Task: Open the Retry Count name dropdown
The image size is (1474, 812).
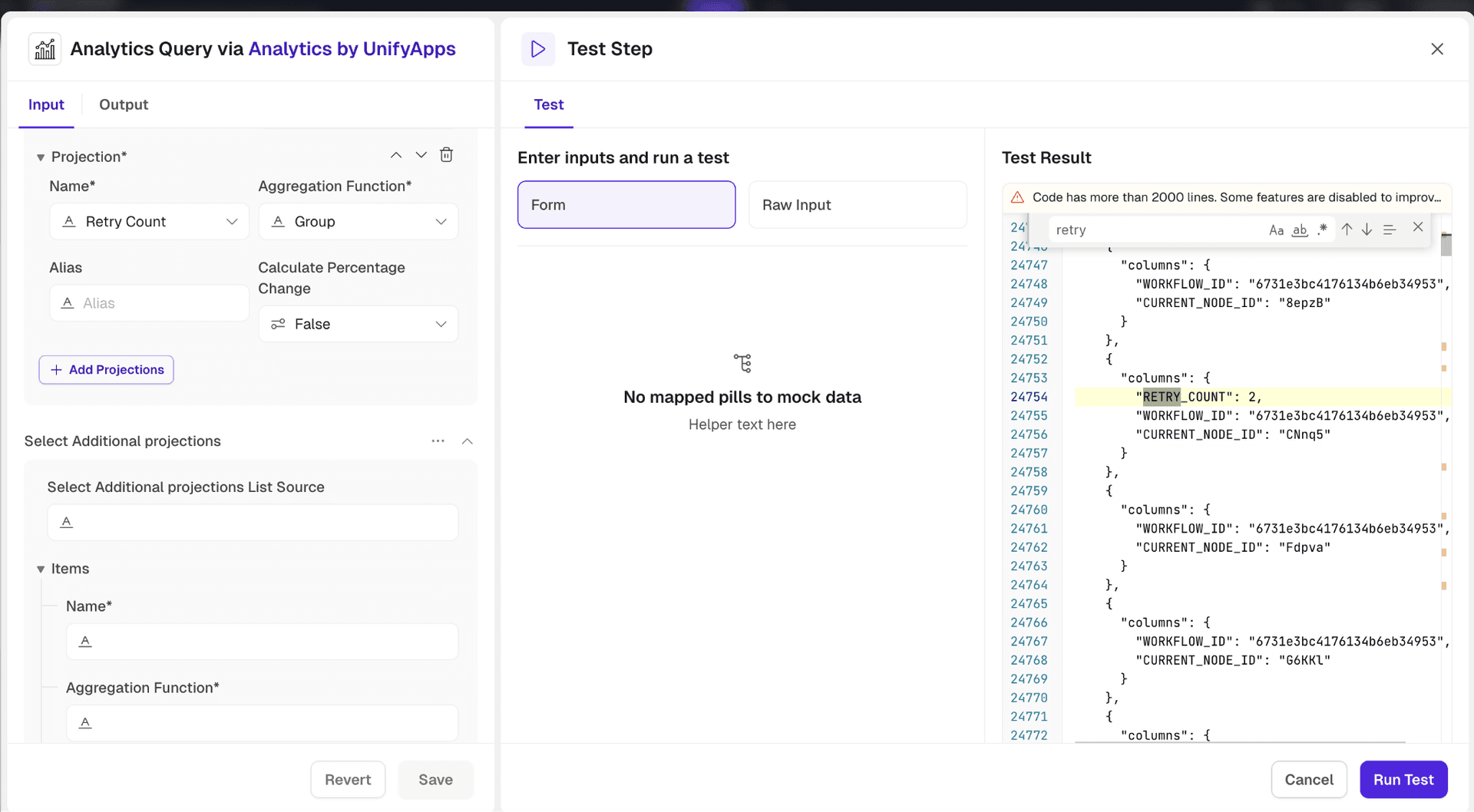Action: [150, 222]
